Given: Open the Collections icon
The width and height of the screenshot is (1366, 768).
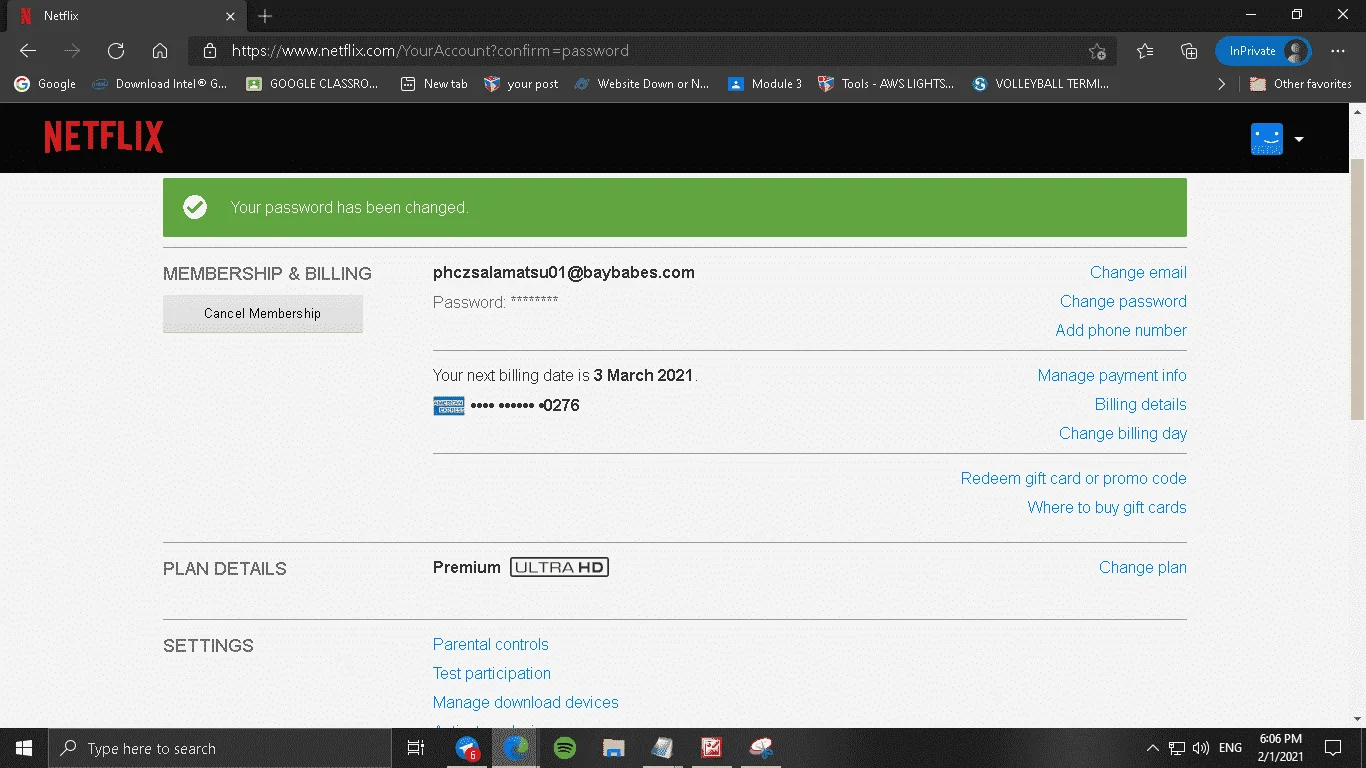Looking at the screenshot, I should [x=1189, y=51].
